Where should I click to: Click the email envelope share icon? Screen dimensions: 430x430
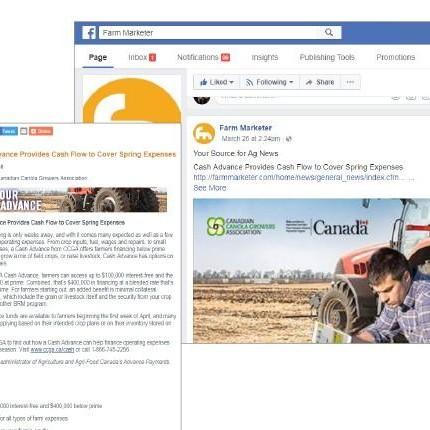pos(24,131)
